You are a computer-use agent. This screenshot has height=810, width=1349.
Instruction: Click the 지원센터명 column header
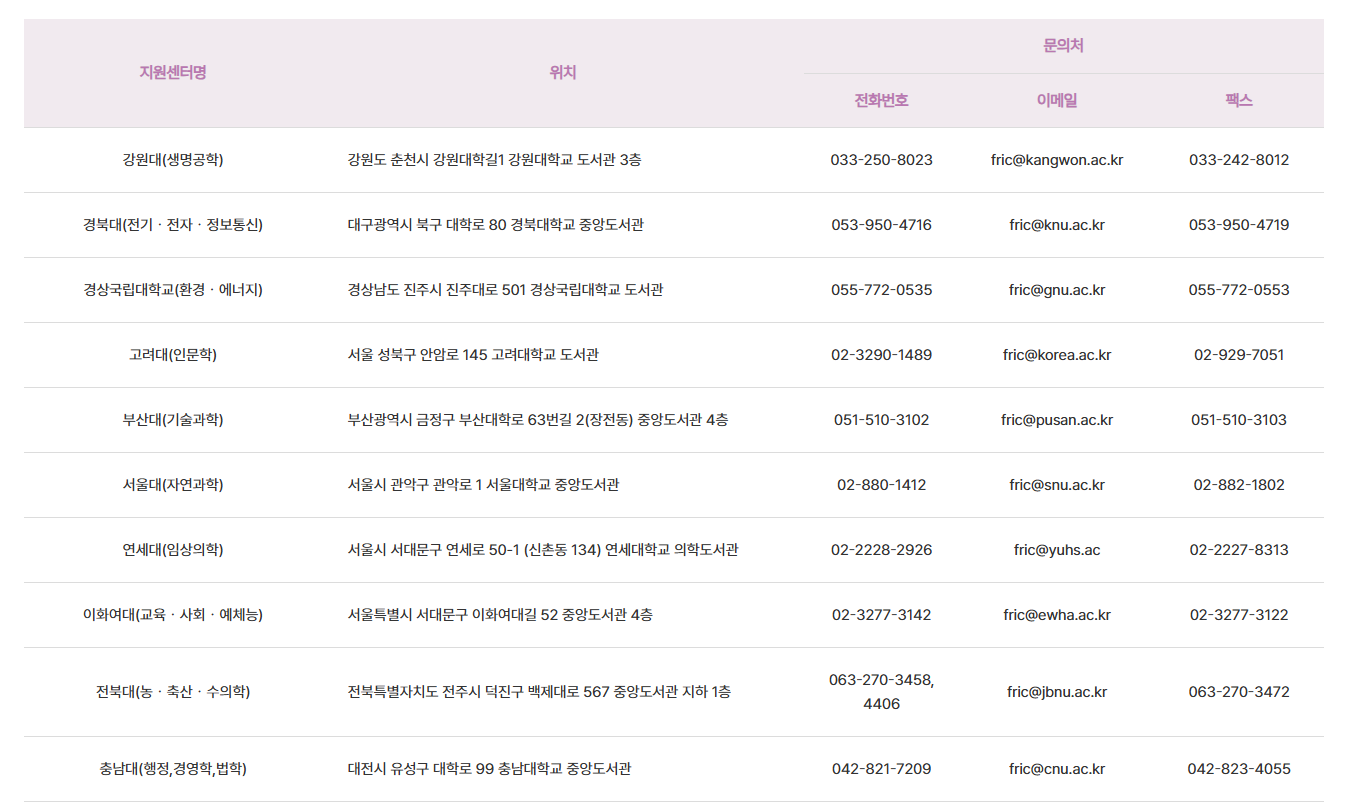point(173,72)
